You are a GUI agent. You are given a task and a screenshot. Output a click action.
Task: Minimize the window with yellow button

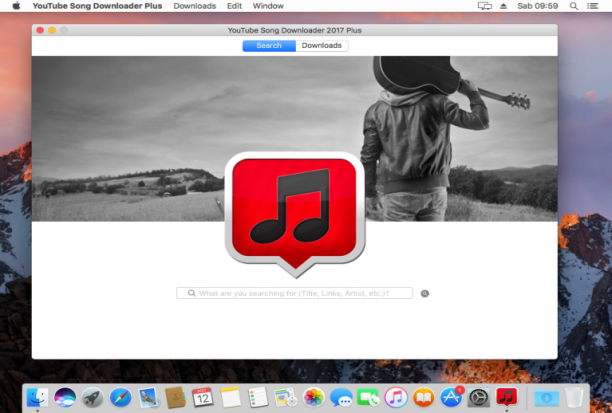pos(52,30)
